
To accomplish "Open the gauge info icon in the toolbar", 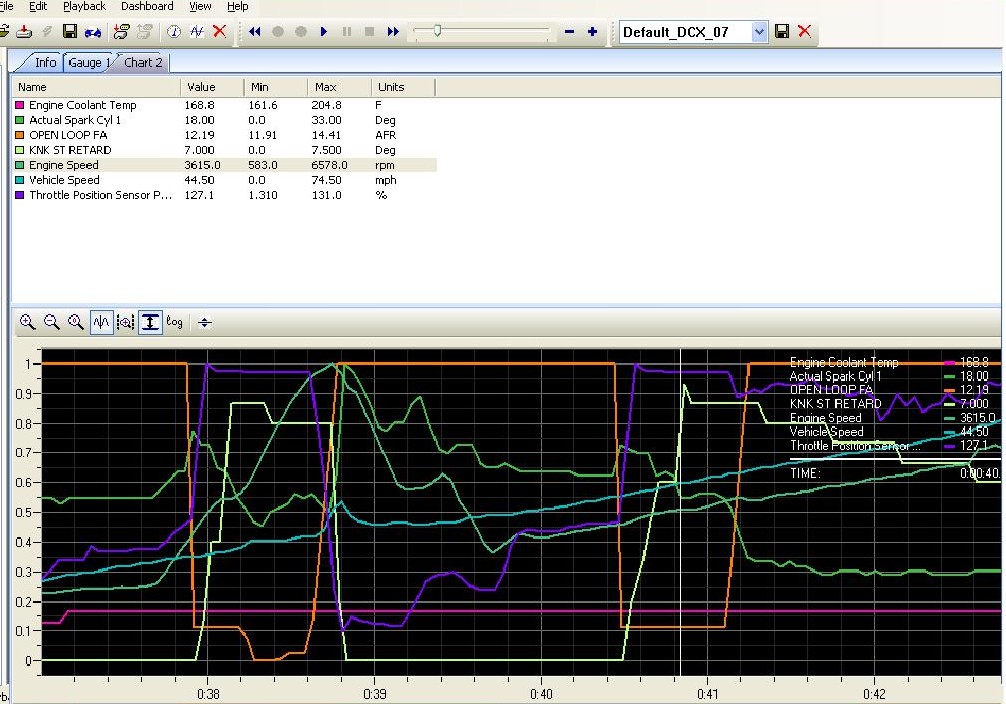I will pos(173,31).
